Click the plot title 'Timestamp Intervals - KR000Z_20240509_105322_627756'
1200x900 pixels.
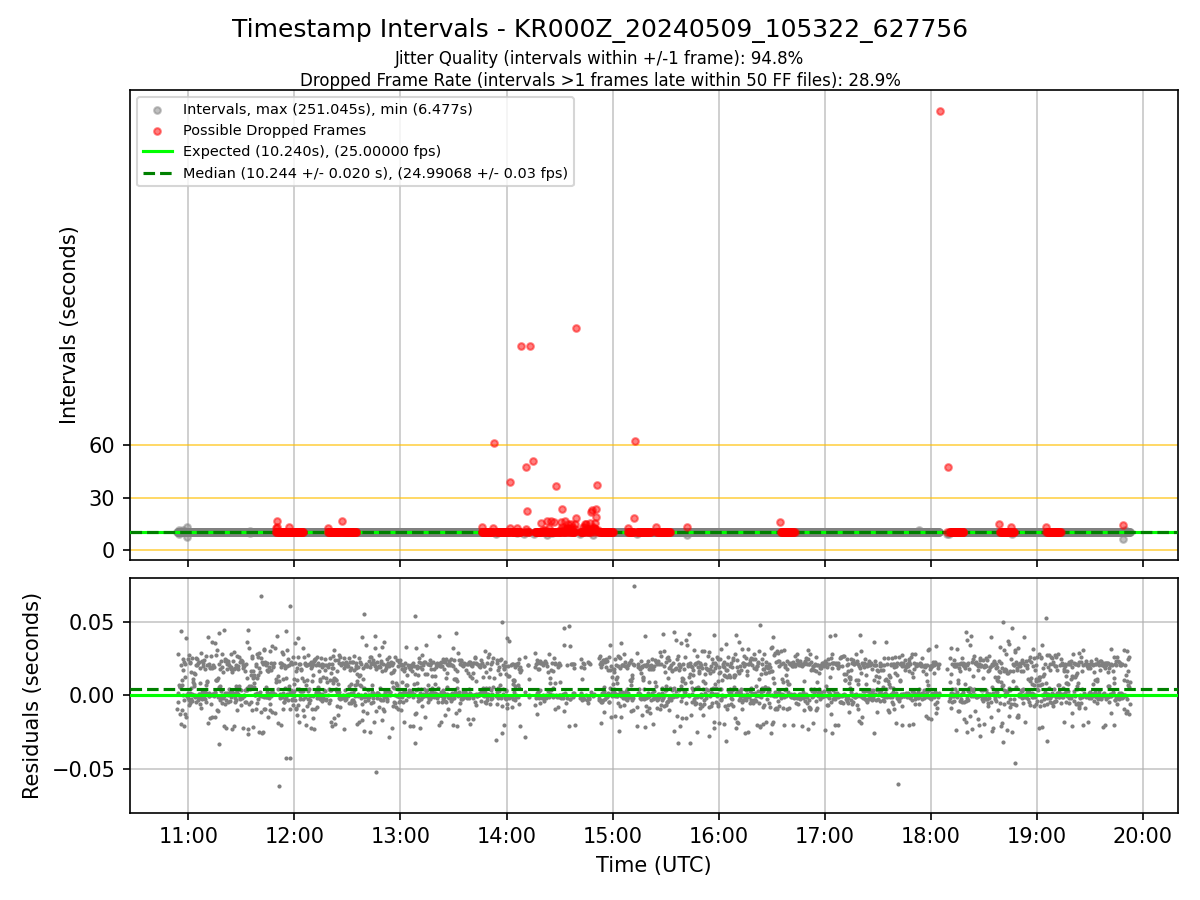pyautogui.click(x=600, y=29)
